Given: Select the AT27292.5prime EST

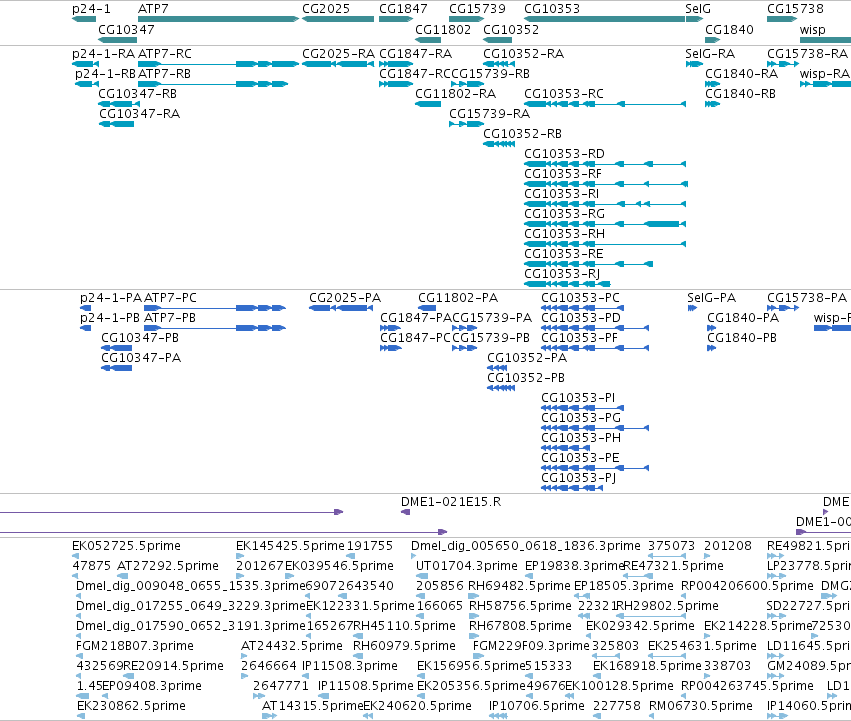Looking at the screenshot, I should coord(123,576).
